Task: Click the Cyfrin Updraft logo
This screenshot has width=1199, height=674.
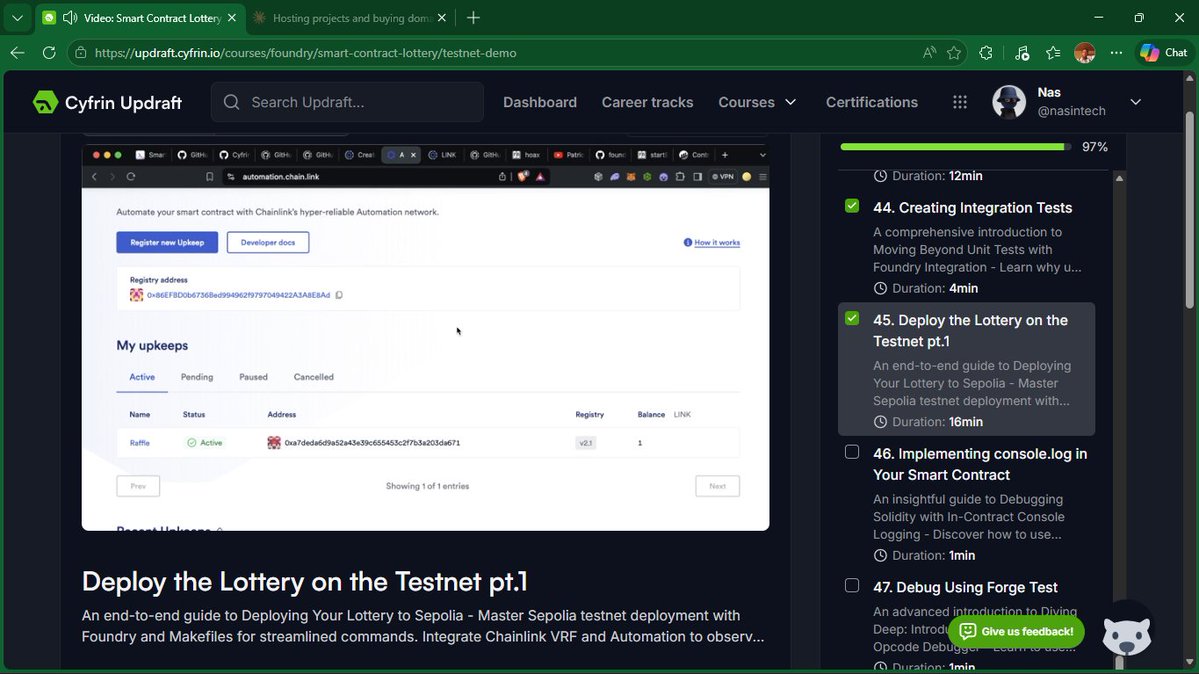Action: [107, 103]
